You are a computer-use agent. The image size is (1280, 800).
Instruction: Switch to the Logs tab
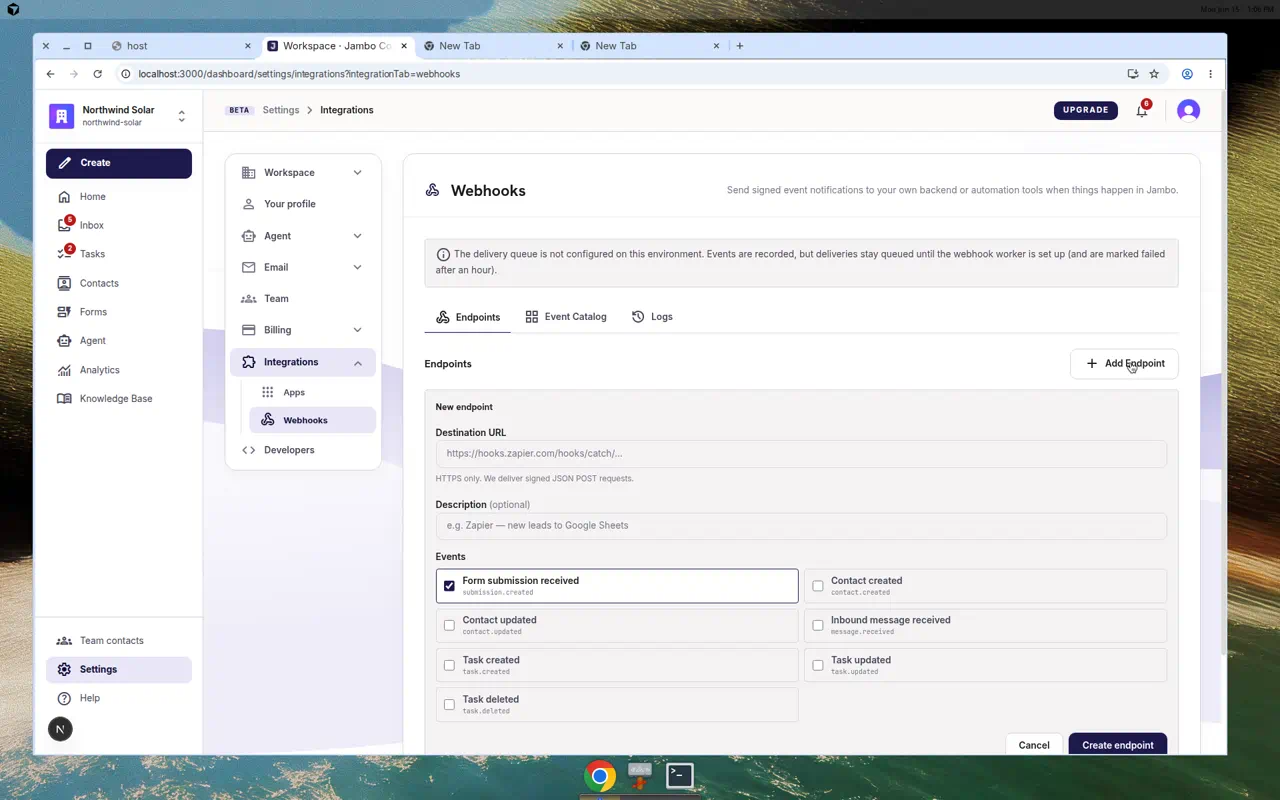(x=652, y=317)
